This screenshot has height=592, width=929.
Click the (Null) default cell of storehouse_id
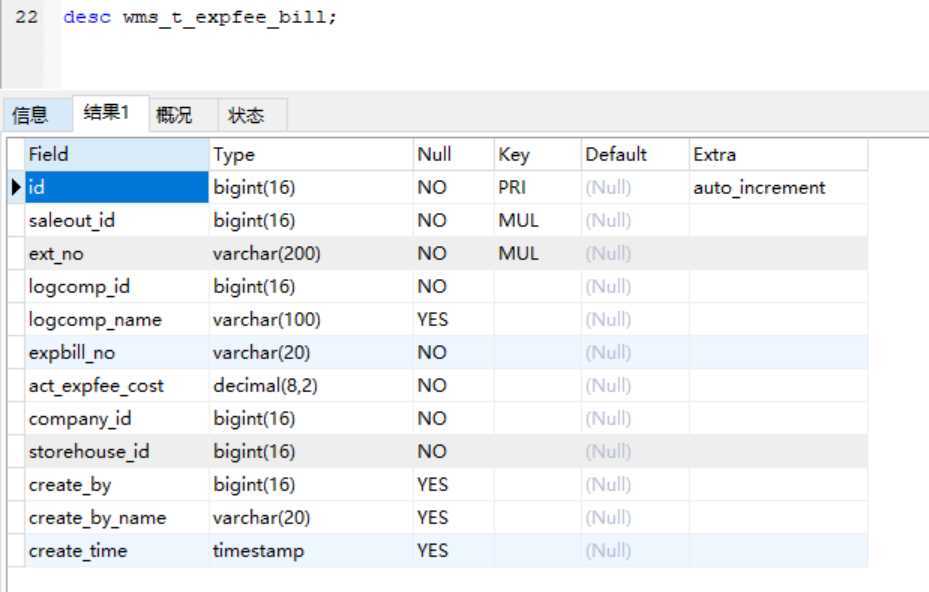[x=636, y=452]
